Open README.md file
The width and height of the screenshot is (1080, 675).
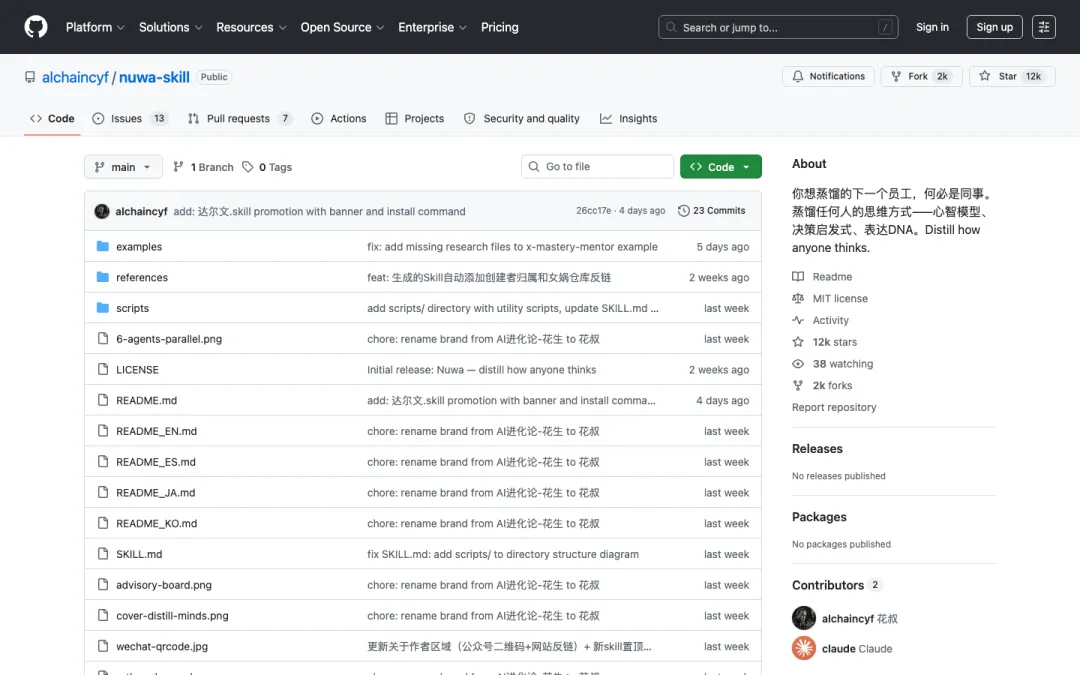pyautogui.click(x=146, y=400)
